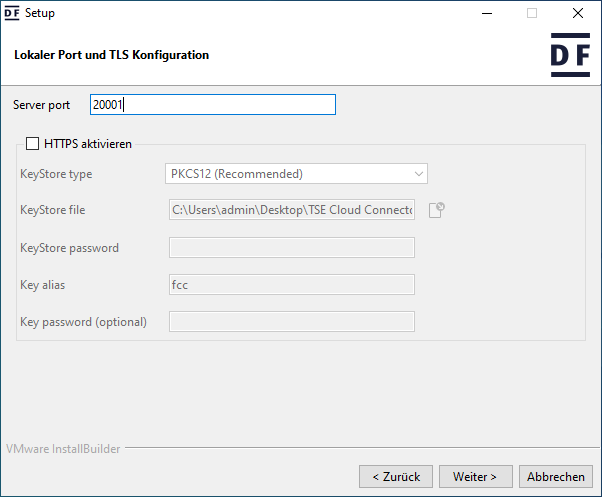
Task: Go back with the Zurück button
Action: (396, 476)
